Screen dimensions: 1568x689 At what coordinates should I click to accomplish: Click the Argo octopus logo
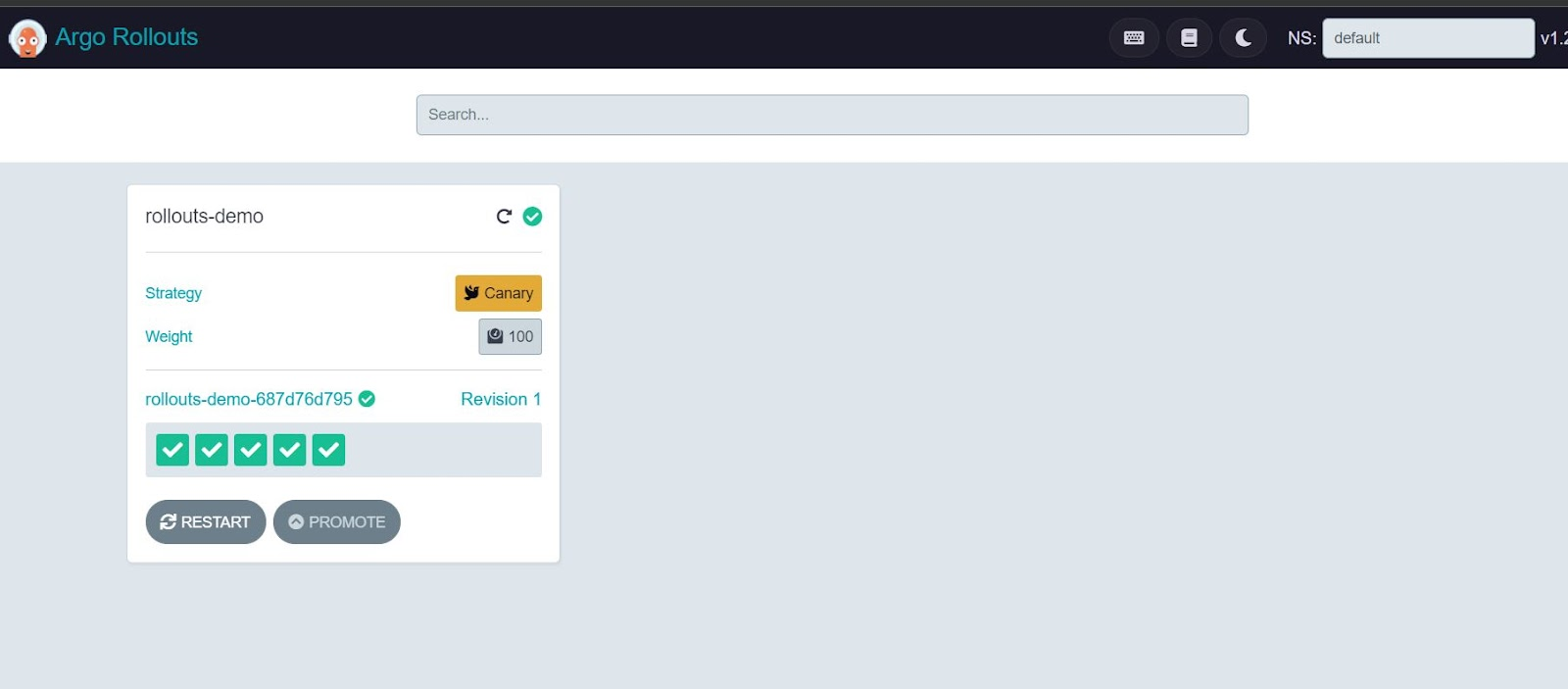click(x=27, y=38)
